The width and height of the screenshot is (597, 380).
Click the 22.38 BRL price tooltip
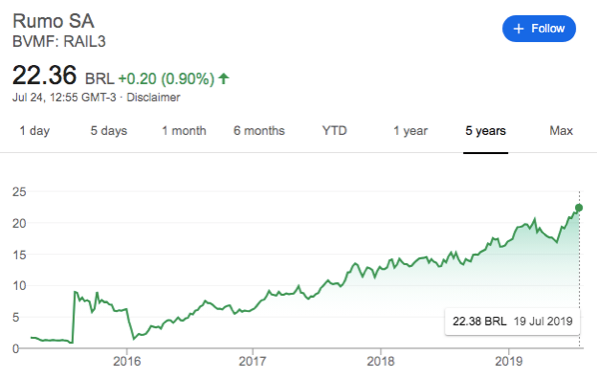[512, 321]
